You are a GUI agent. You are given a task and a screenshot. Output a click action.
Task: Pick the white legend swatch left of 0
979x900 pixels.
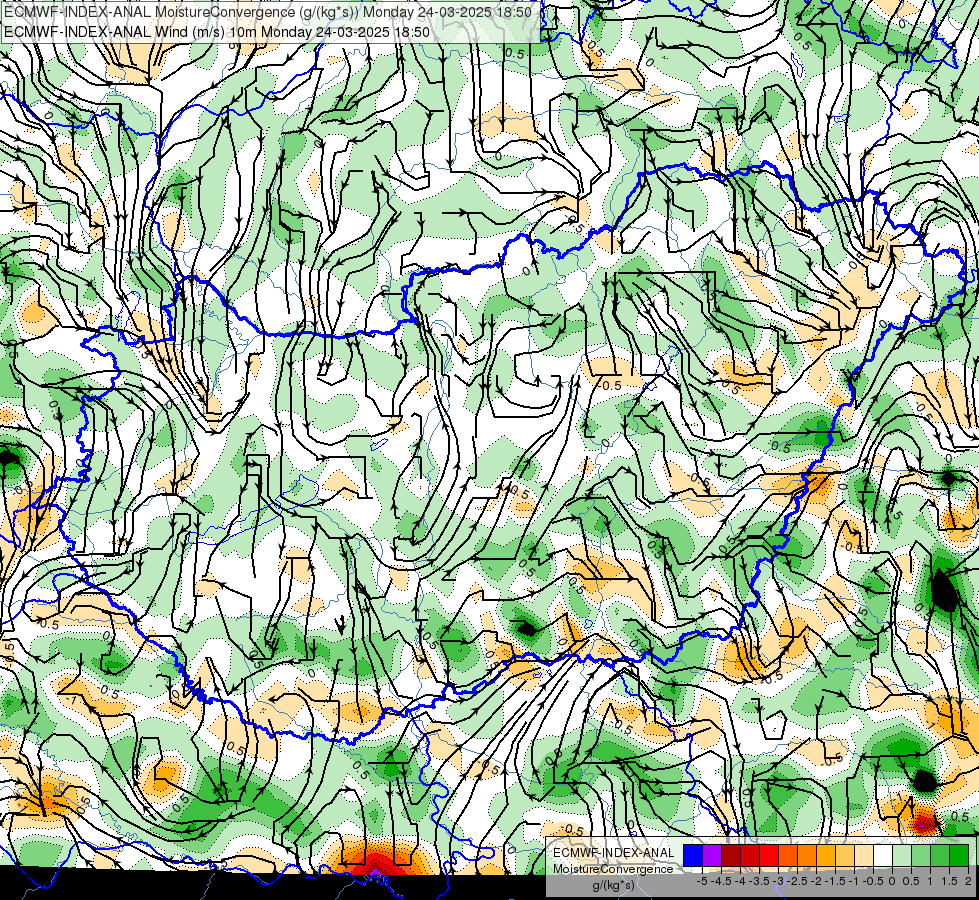(x=883, y=856)
